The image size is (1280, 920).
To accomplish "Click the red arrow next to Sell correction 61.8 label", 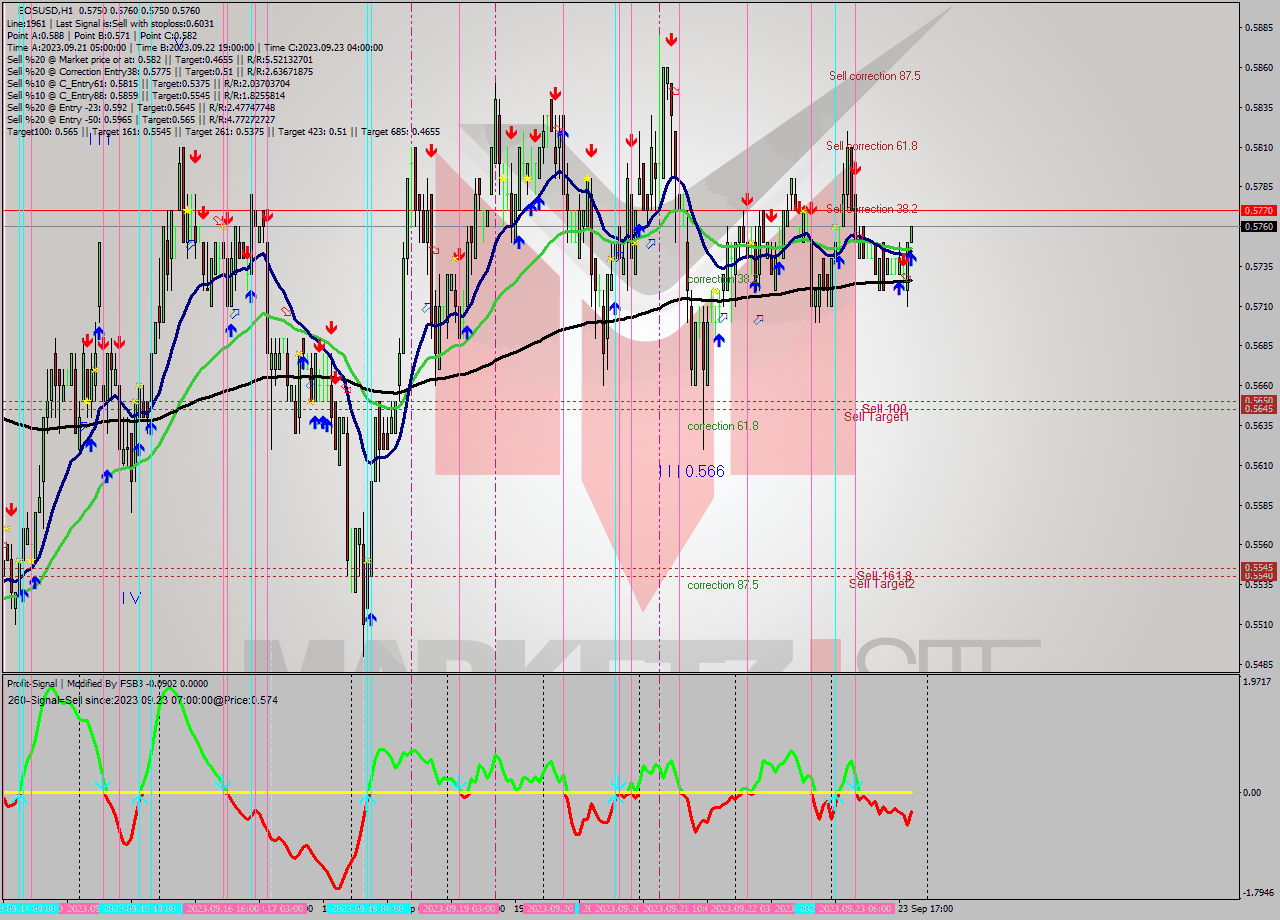I will [x=855, y=169].
